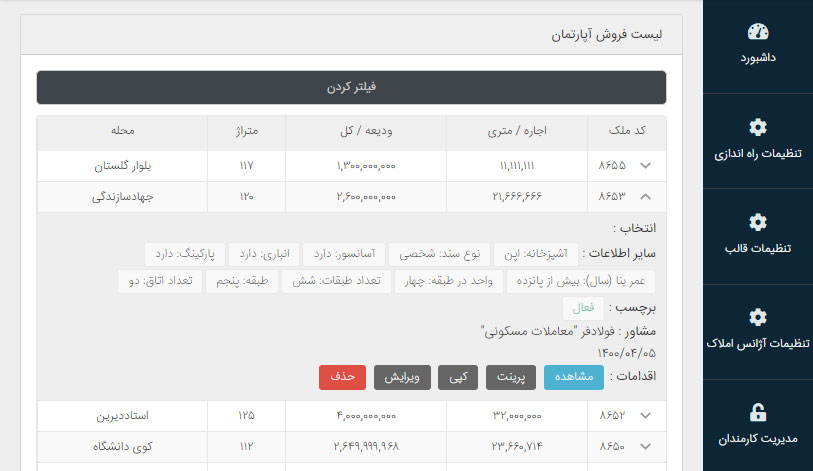This screenshot has height=471, width=813.
Task: Click the واحد در طبقه: چهار tag
Action: click(448, 282)
